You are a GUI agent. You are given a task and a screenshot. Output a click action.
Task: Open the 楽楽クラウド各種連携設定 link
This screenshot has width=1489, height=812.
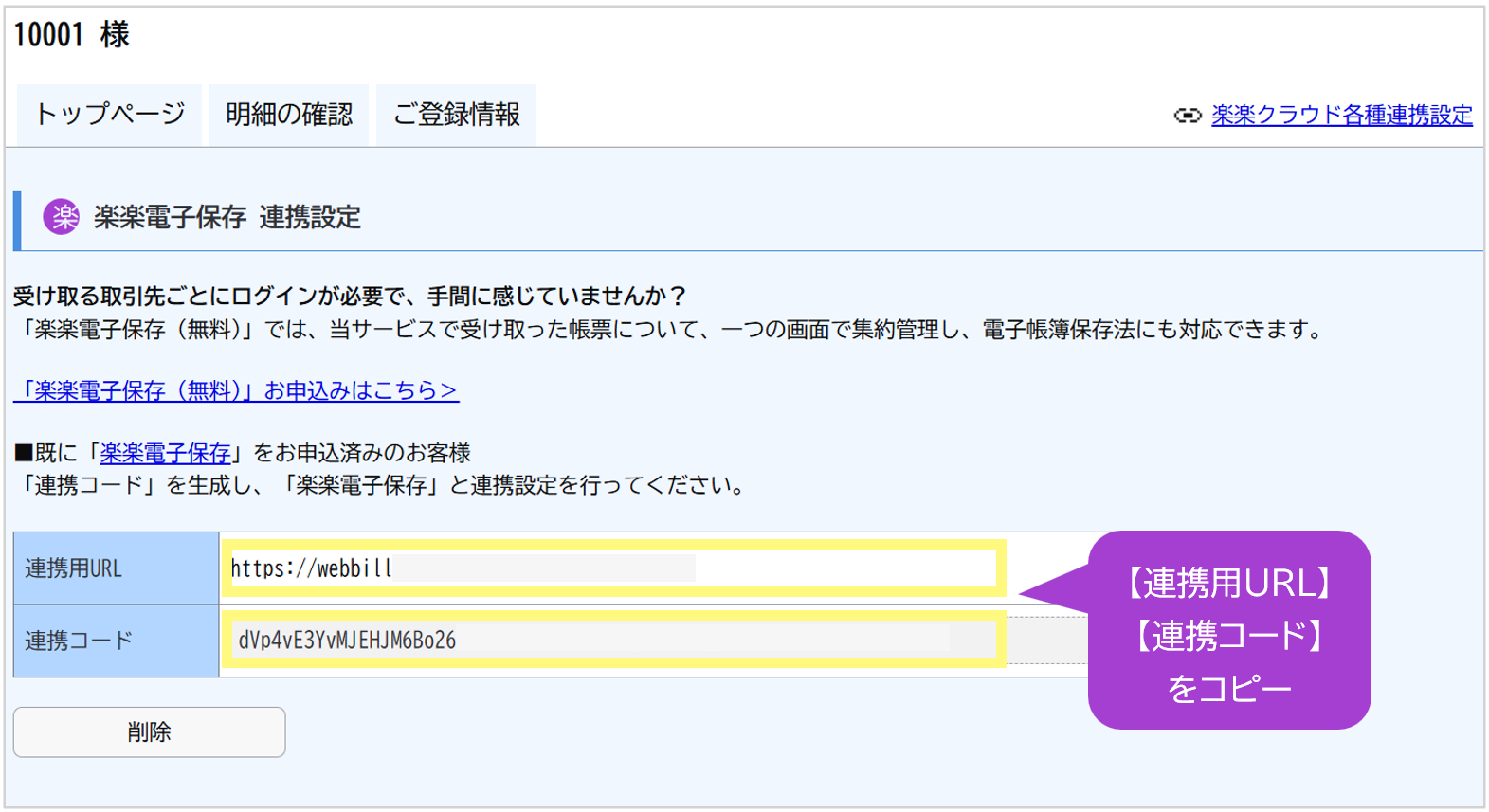1341,116
